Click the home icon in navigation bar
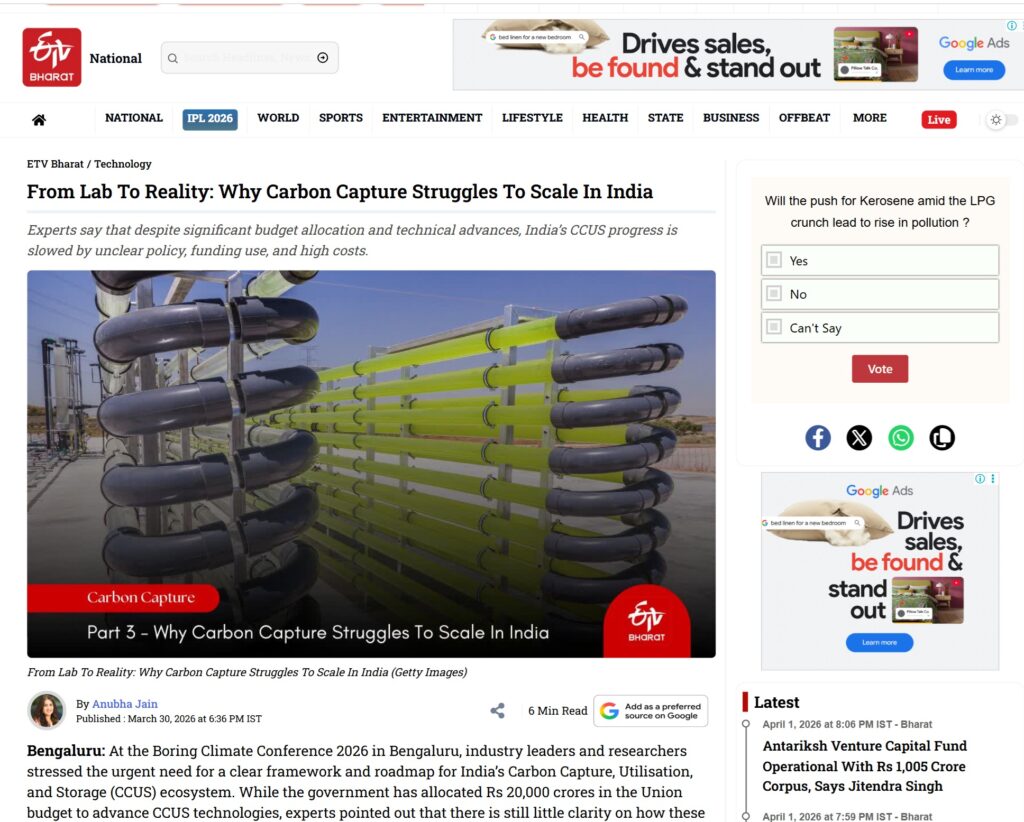The width and height of the screenshot is (1024, 822). (x=39, y=119)
